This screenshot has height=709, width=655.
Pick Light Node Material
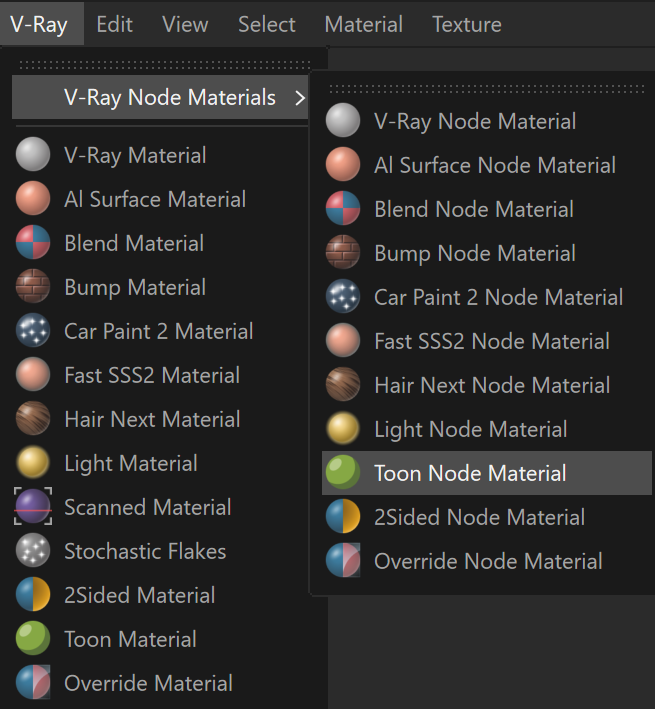coord(487,429)
